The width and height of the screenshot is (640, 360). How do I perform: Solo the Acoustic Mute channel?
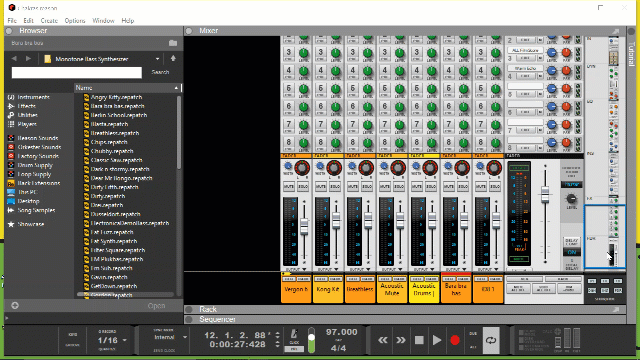click(x=399, y=187)
